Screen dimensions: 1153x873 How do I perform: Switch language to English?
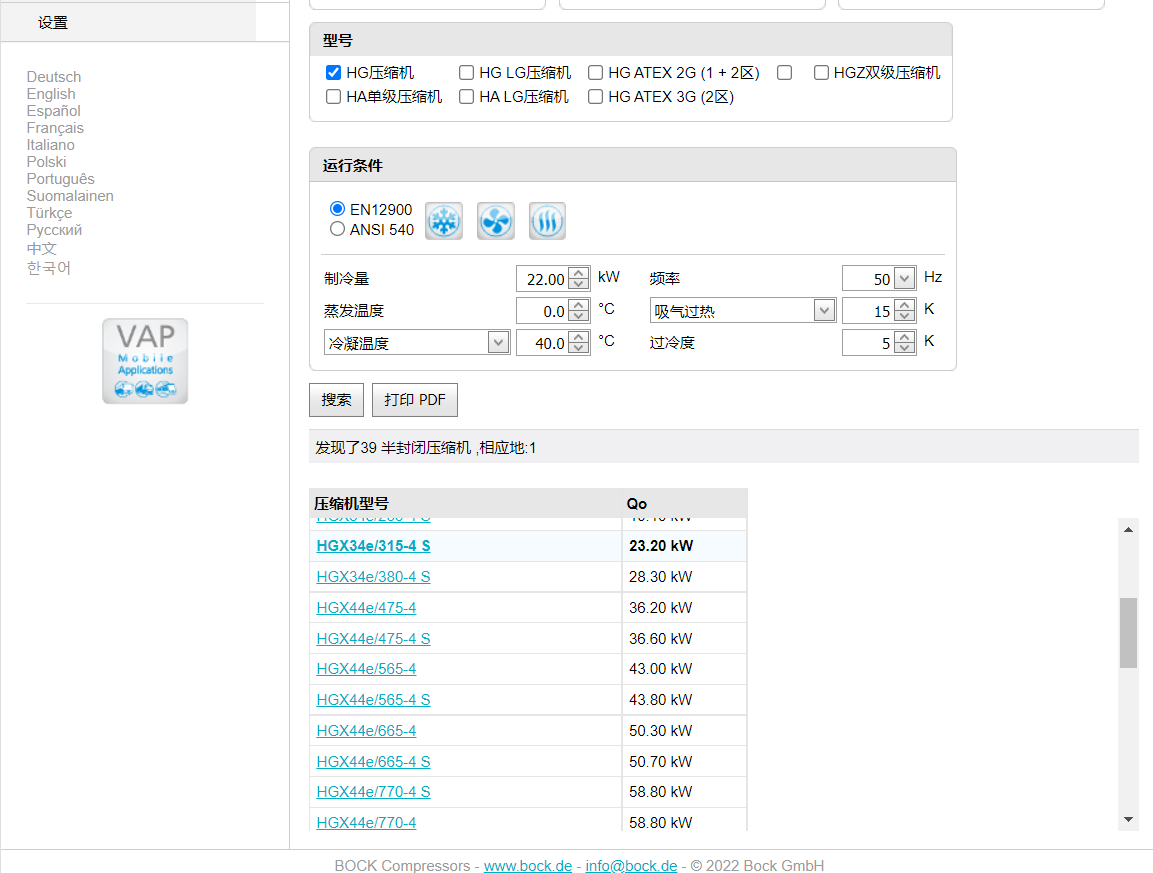(x=51, y=93)
